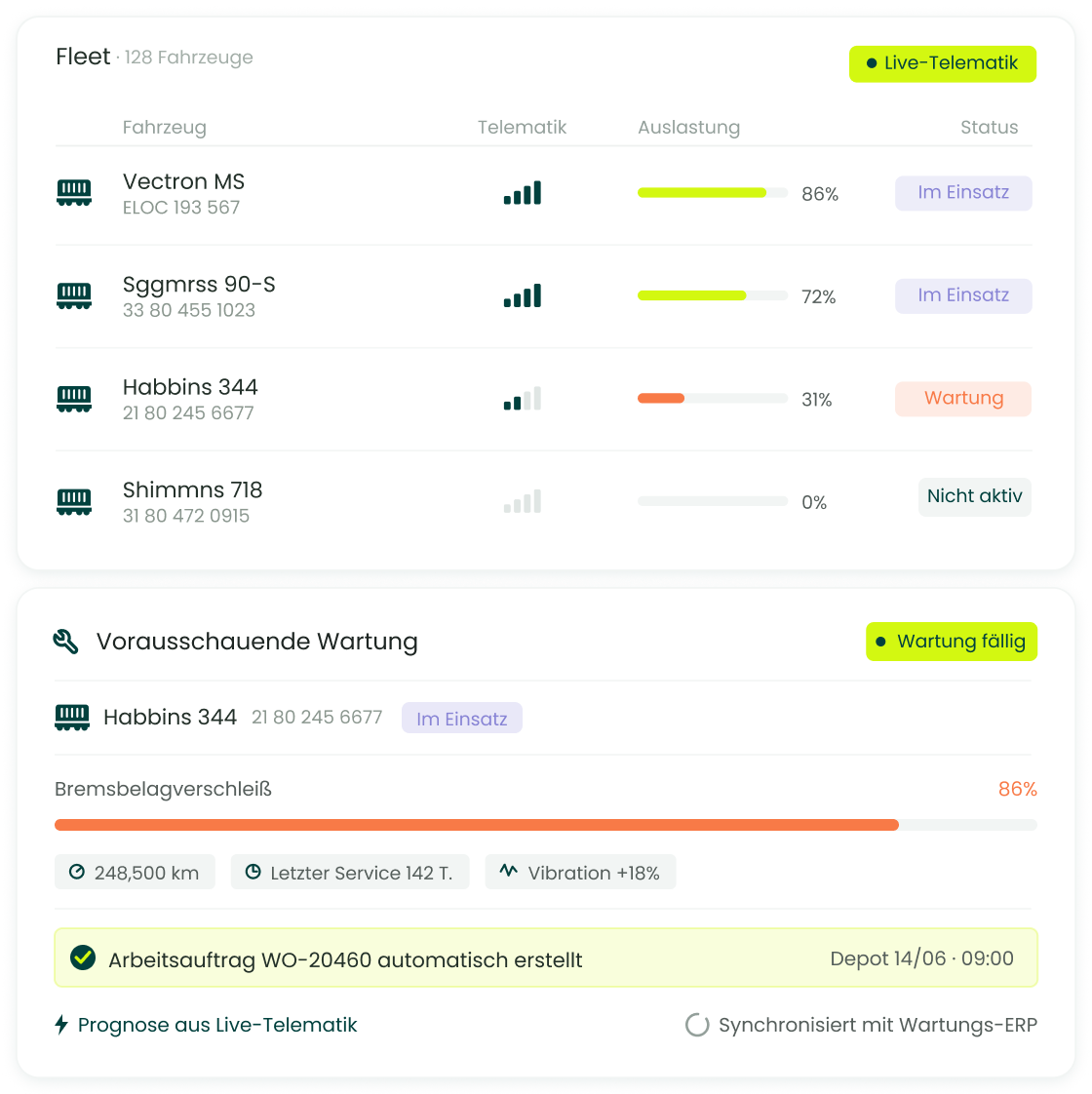Click the Wartung fällig badge
1092x1094 pixels.
952,642
